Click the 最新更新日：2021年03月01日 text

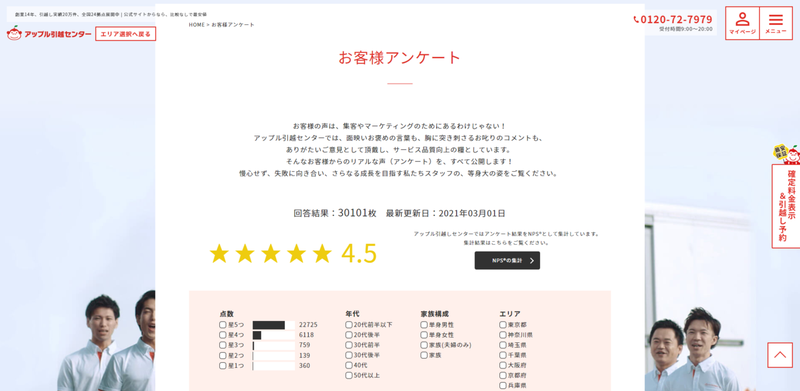tap(445, 213)
